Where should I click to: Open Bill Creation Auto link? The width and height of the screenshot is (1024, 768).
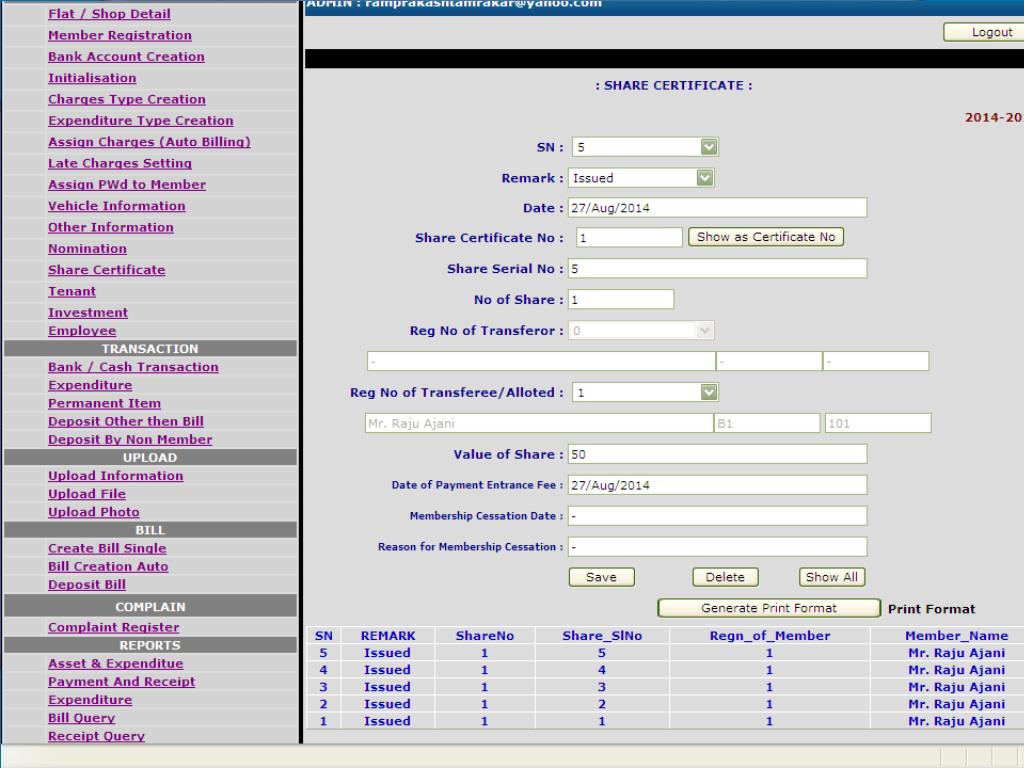point(108,567)
